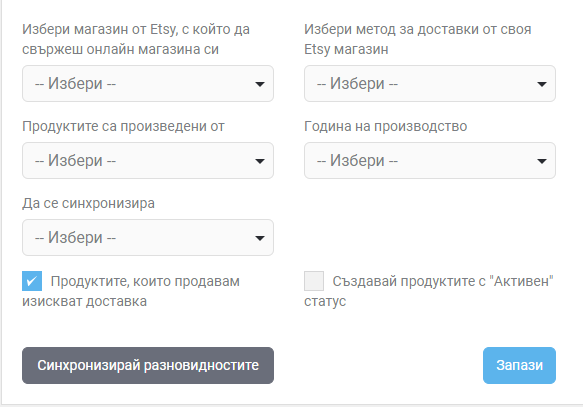Screen dimensions: 583x407
Task: Click the caret arrow of the shipping method dropdown
Action: [542, 84]
